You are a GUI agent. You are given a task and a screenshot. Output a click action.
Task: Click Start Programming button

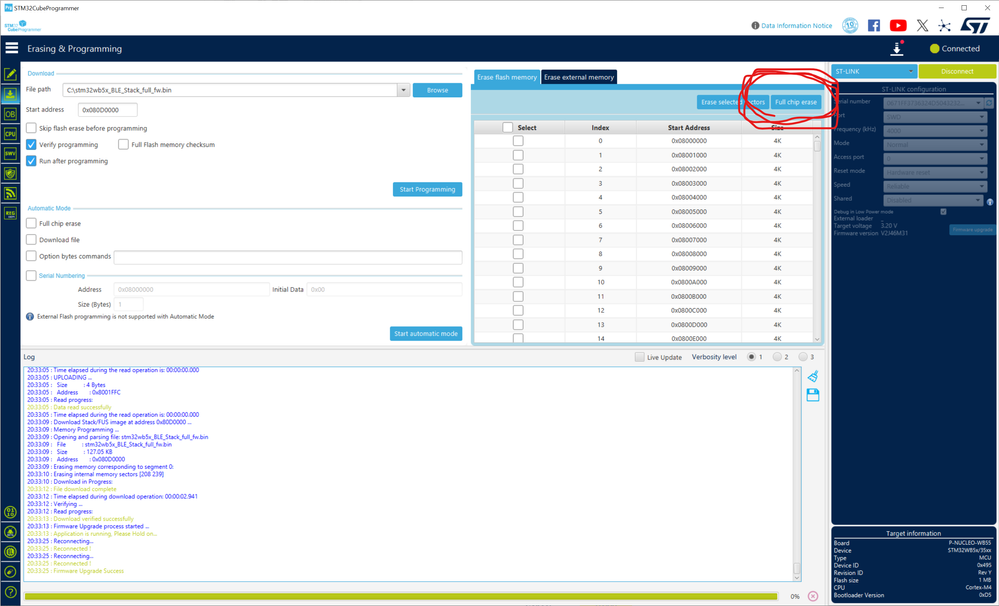[x=428, y=189]
